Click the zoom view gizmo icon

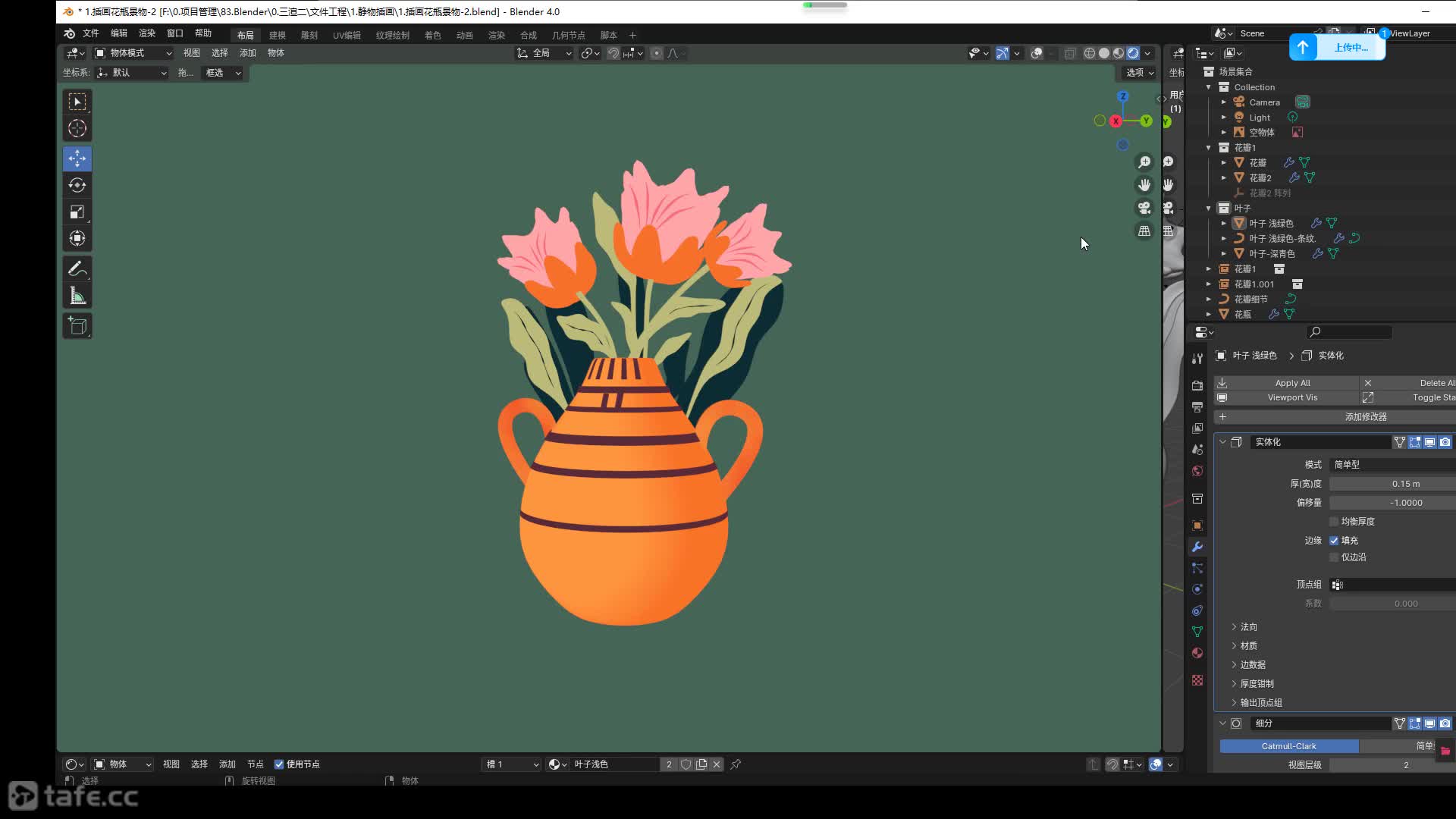(1144, 162)
